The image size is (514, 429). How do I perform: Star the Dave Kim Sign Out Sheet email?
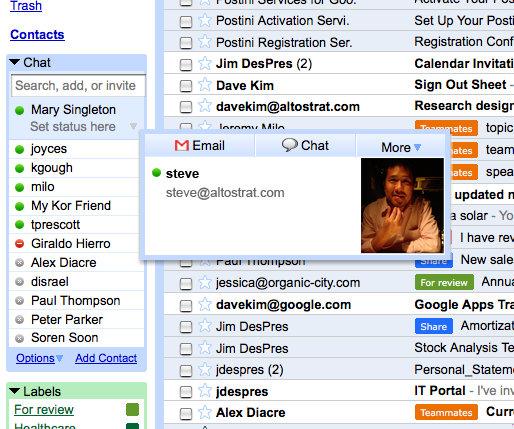click(x=205, y=85)
